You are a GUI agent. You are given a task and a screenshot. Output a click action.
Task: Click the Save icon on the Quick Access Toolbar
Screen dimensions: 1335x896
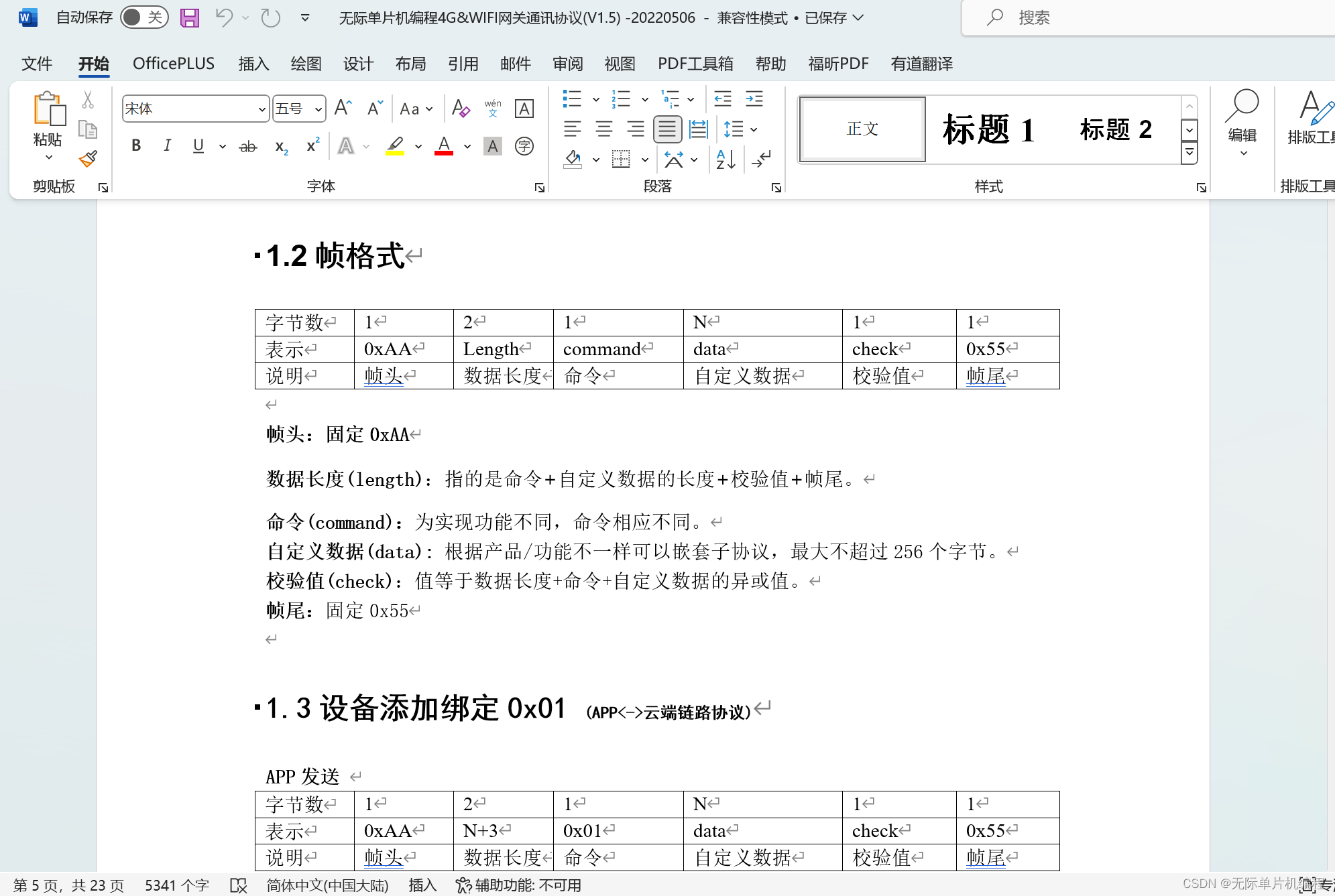click(x=189, y=17)
